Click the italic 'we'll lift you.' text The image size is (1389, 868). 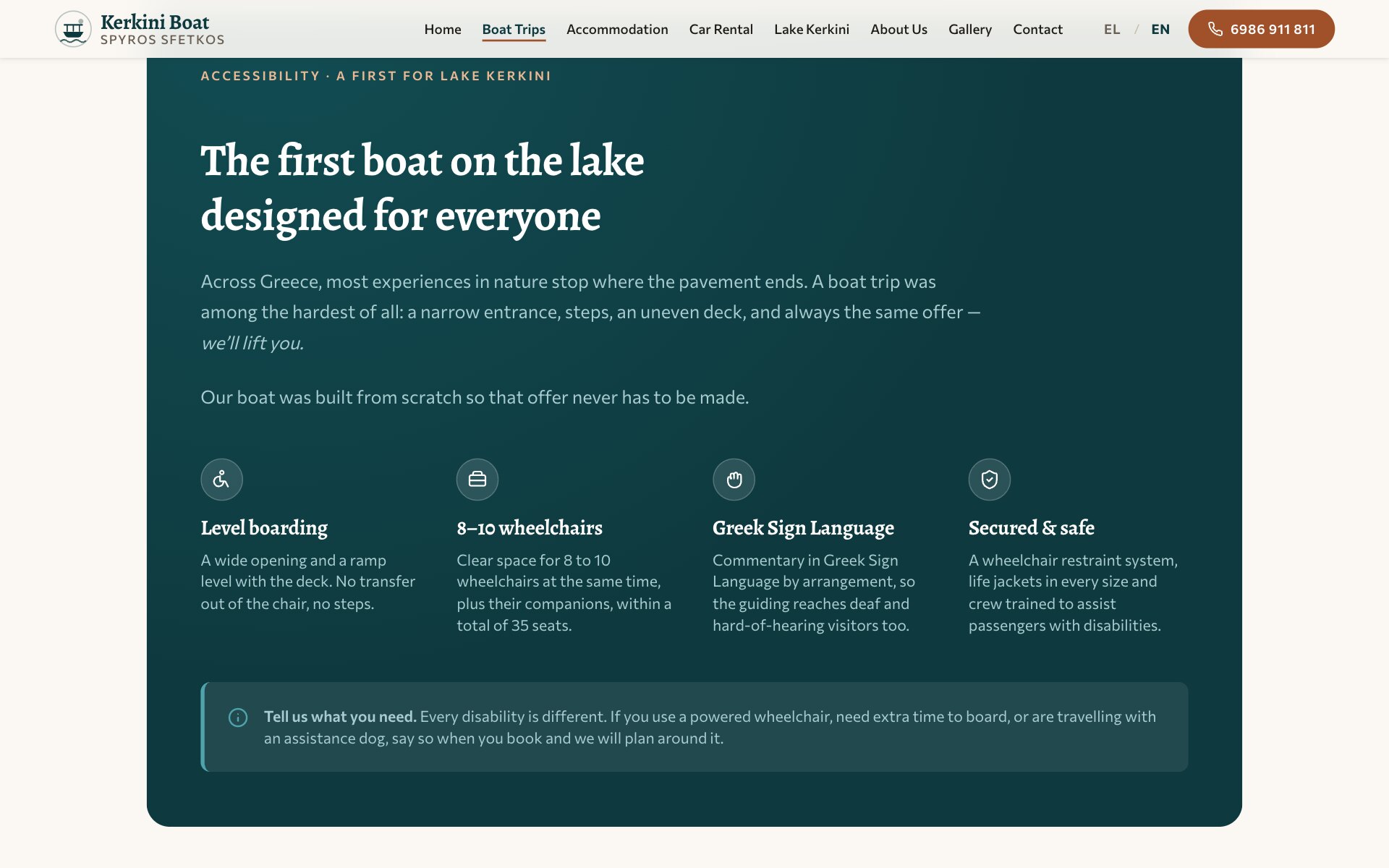(252, 343)
